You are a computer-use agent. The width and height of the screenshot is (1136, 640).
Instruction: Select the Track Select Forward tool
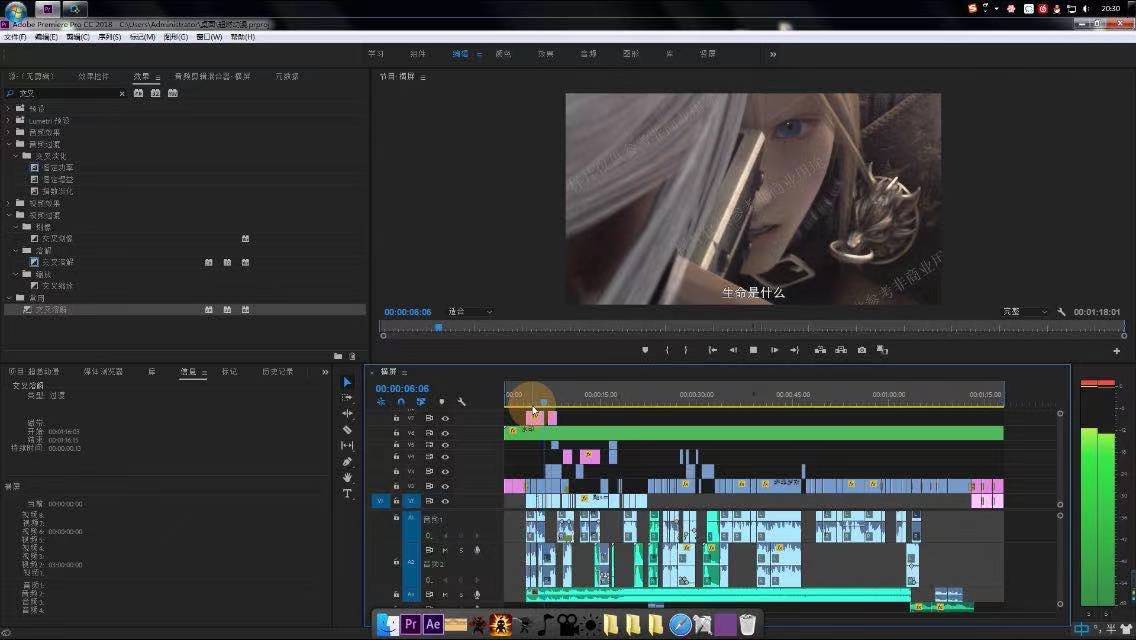(x=347, y=397)
